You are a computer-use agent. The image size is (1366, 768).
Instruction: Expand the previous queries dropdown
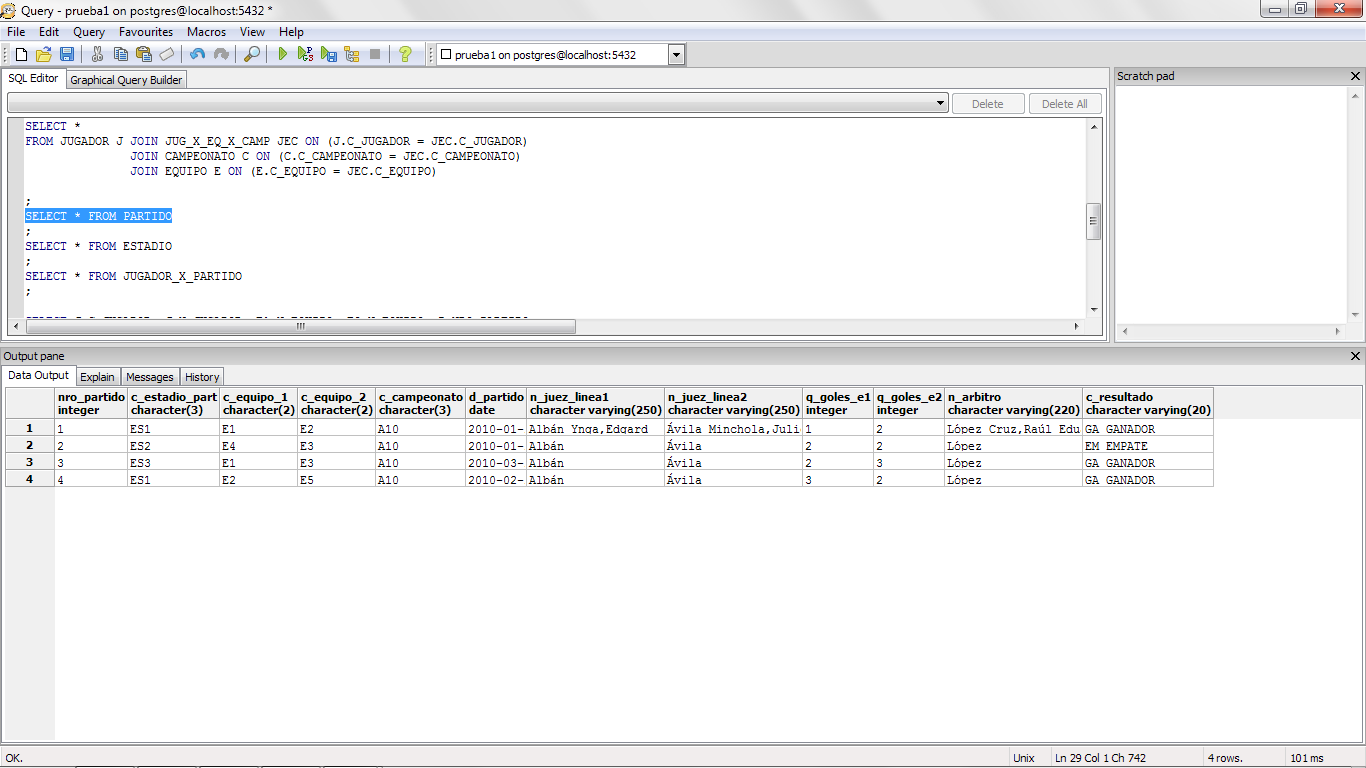click(940, 102)
